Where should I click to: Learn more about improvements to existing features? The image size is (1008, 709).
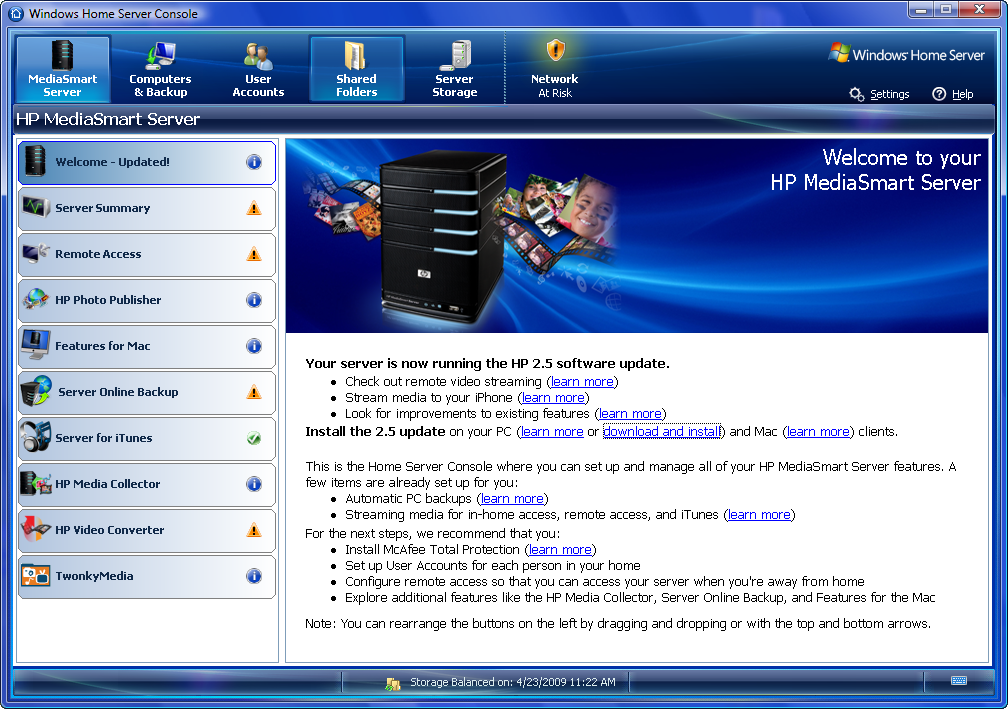tap(630, 414)
